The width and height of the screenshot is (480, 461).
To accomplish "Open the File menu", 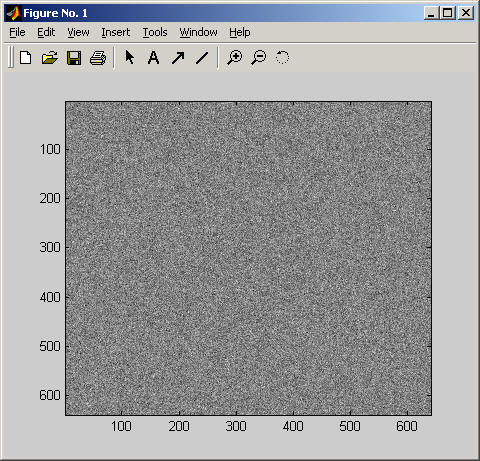I will 17,32.
